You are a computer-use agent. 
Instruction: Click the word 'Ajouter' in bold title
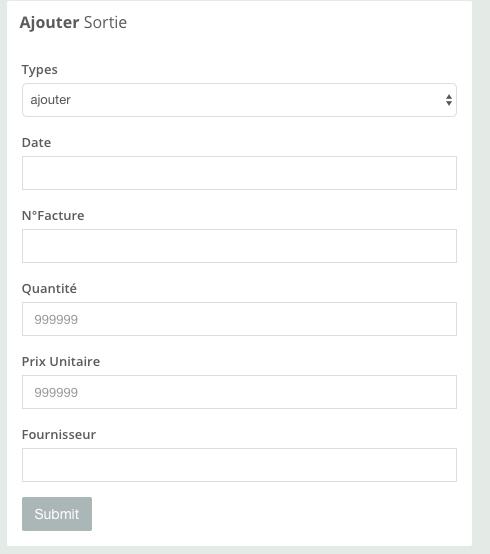click(49, 23)
